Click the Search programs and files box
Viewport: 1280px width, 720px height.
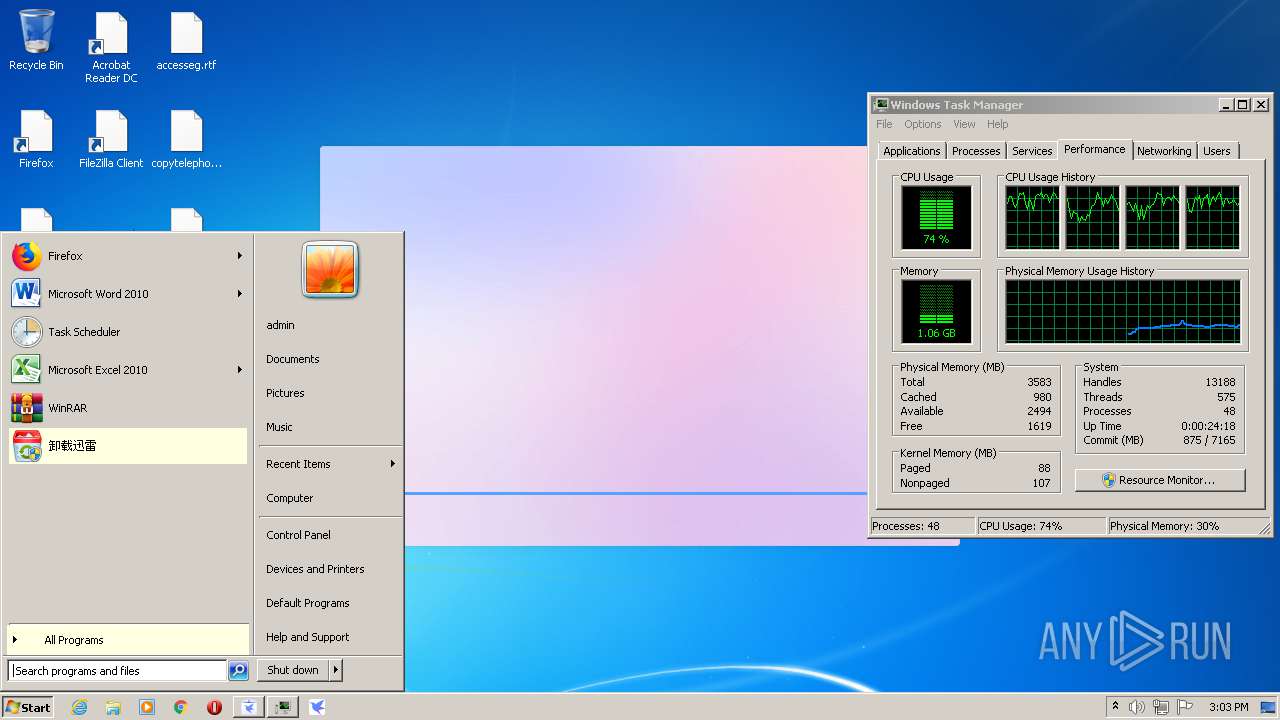coord(118,671)
